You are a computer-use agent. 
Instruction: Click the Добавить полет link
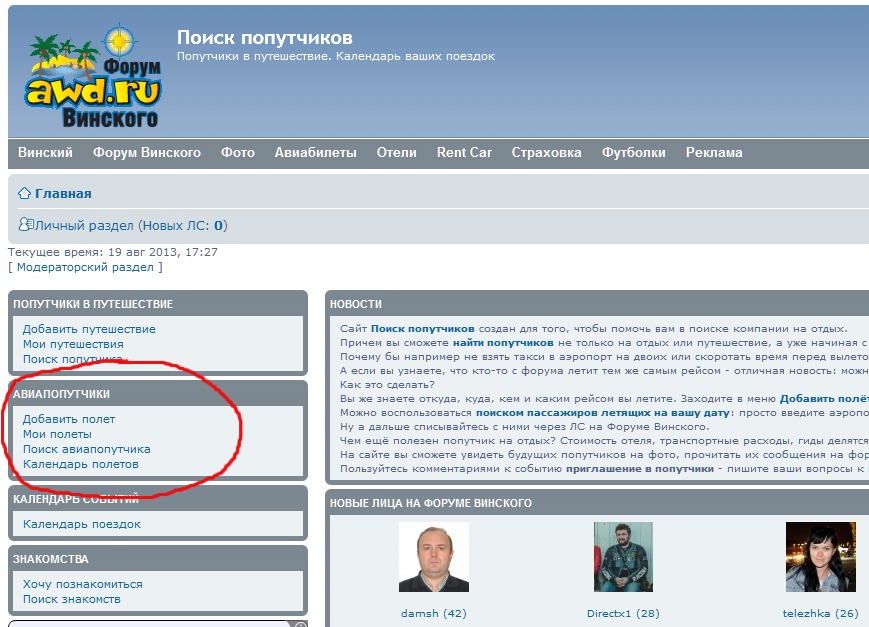coord(69,419)
